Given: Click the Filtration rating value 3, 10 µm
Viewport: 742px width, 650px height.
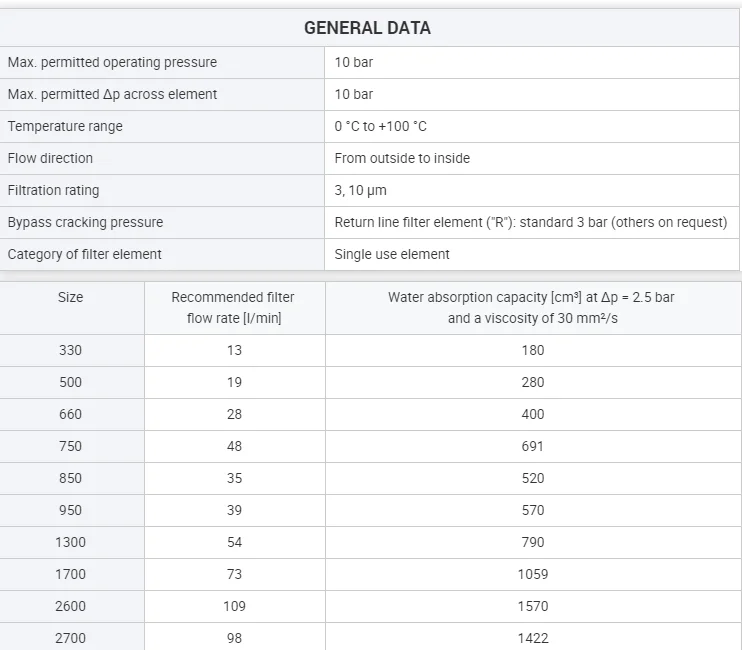Looking at the screenshot, I should (x=360, y=190).
